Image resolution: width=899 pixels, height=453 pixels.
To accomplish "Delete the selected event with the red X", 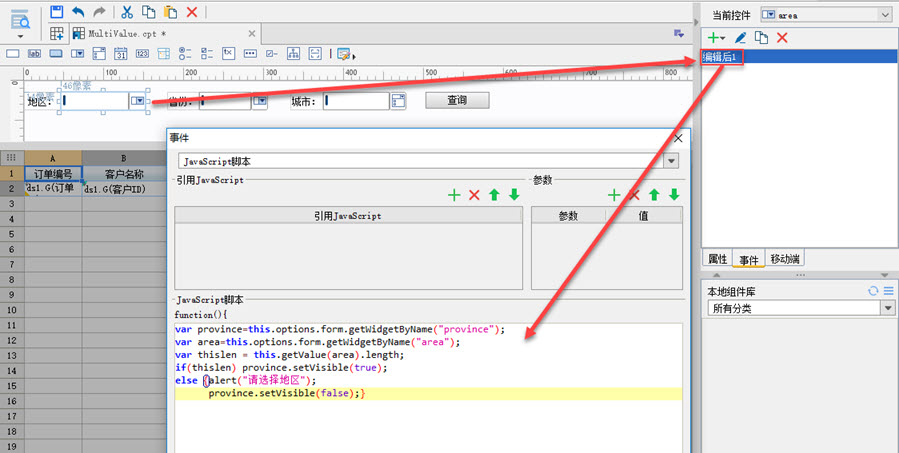I will 782,38.
